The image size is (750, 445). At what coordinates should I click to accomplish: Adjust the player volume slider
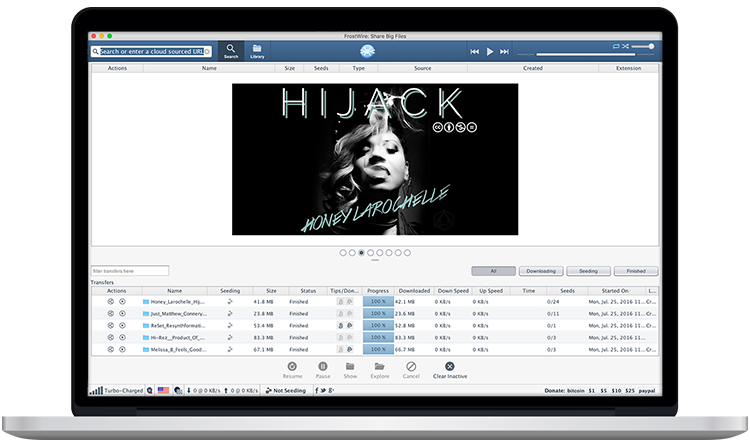click(x=643, y=46)
